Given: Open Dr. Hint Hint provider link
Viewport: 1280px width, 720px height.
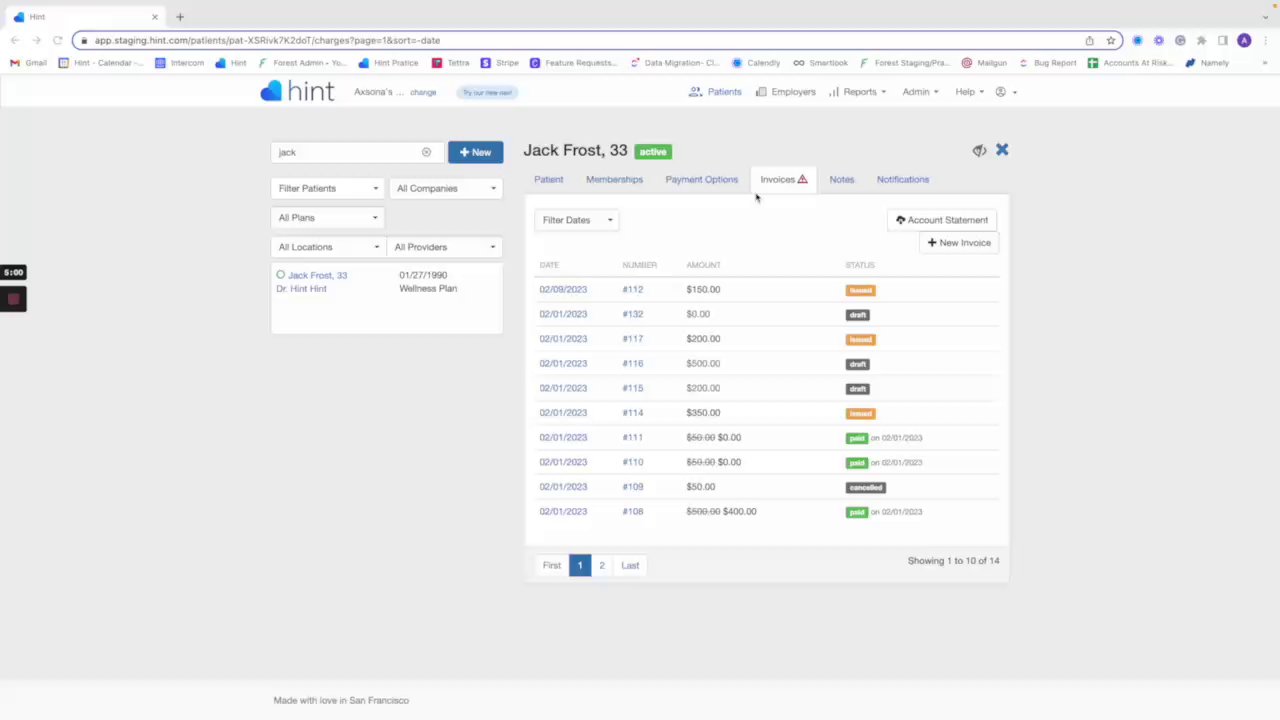Looking at the screenshot, I should (x=302, y=289).
